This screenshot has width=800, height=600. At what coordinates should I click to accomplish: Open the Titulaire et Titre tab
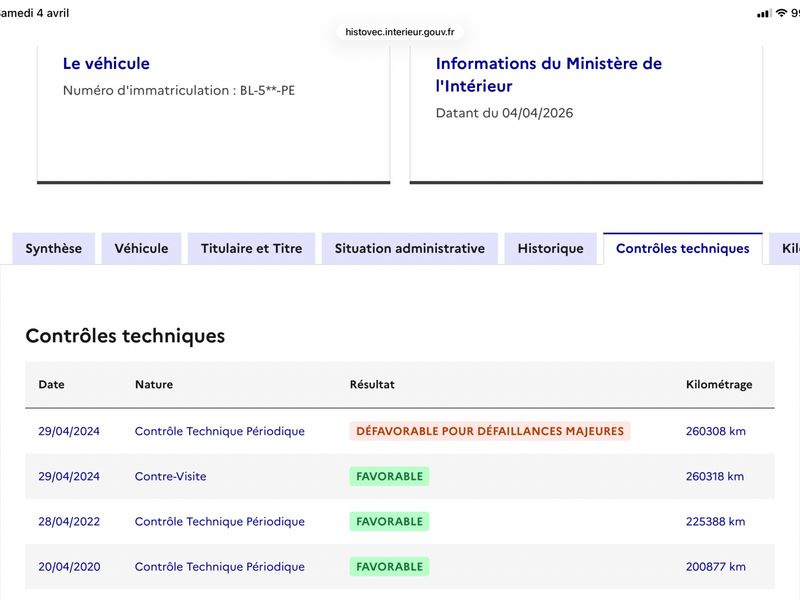(252, 248)
